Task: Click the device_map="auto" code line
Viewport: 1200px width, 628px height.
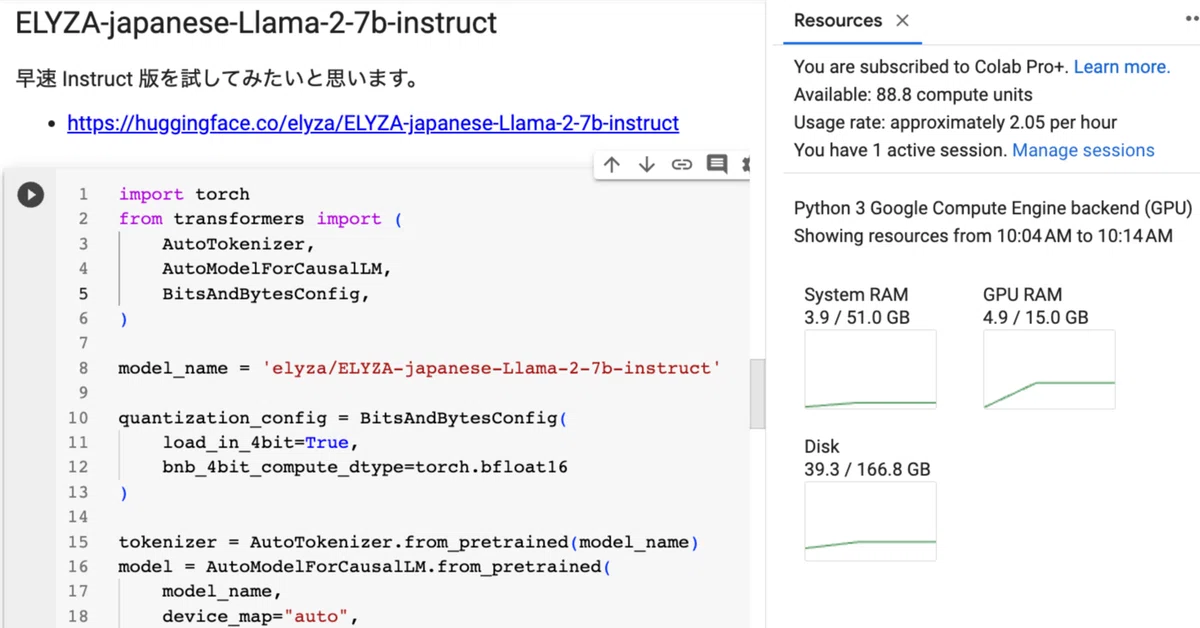Action: coord(260,616)
